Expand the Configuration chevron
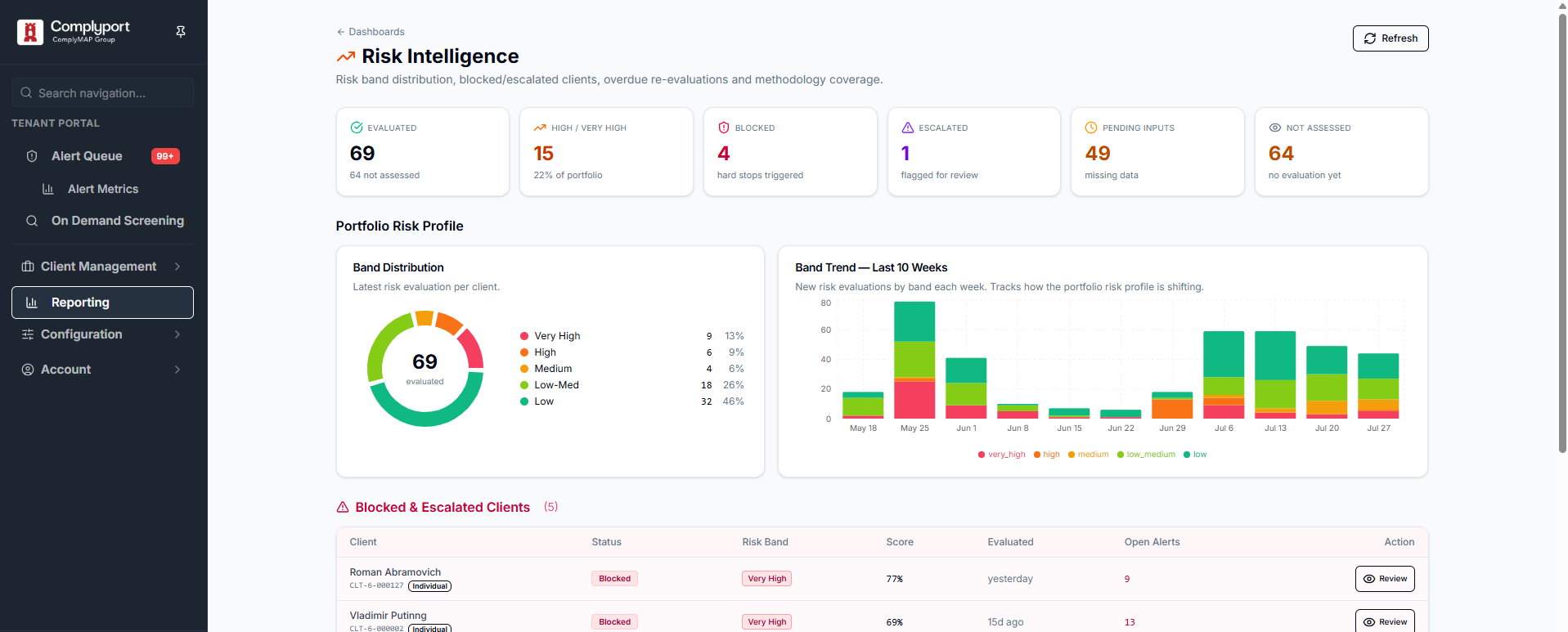1568x632 pixels. [177, 334]
